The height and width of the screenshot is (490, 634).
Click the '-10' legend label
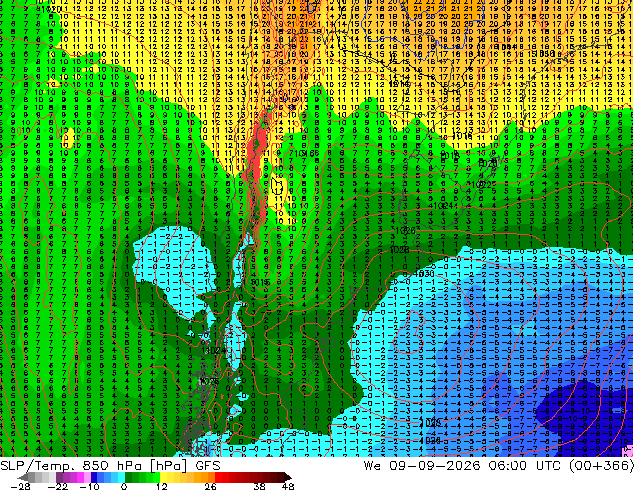coord(89,486)
